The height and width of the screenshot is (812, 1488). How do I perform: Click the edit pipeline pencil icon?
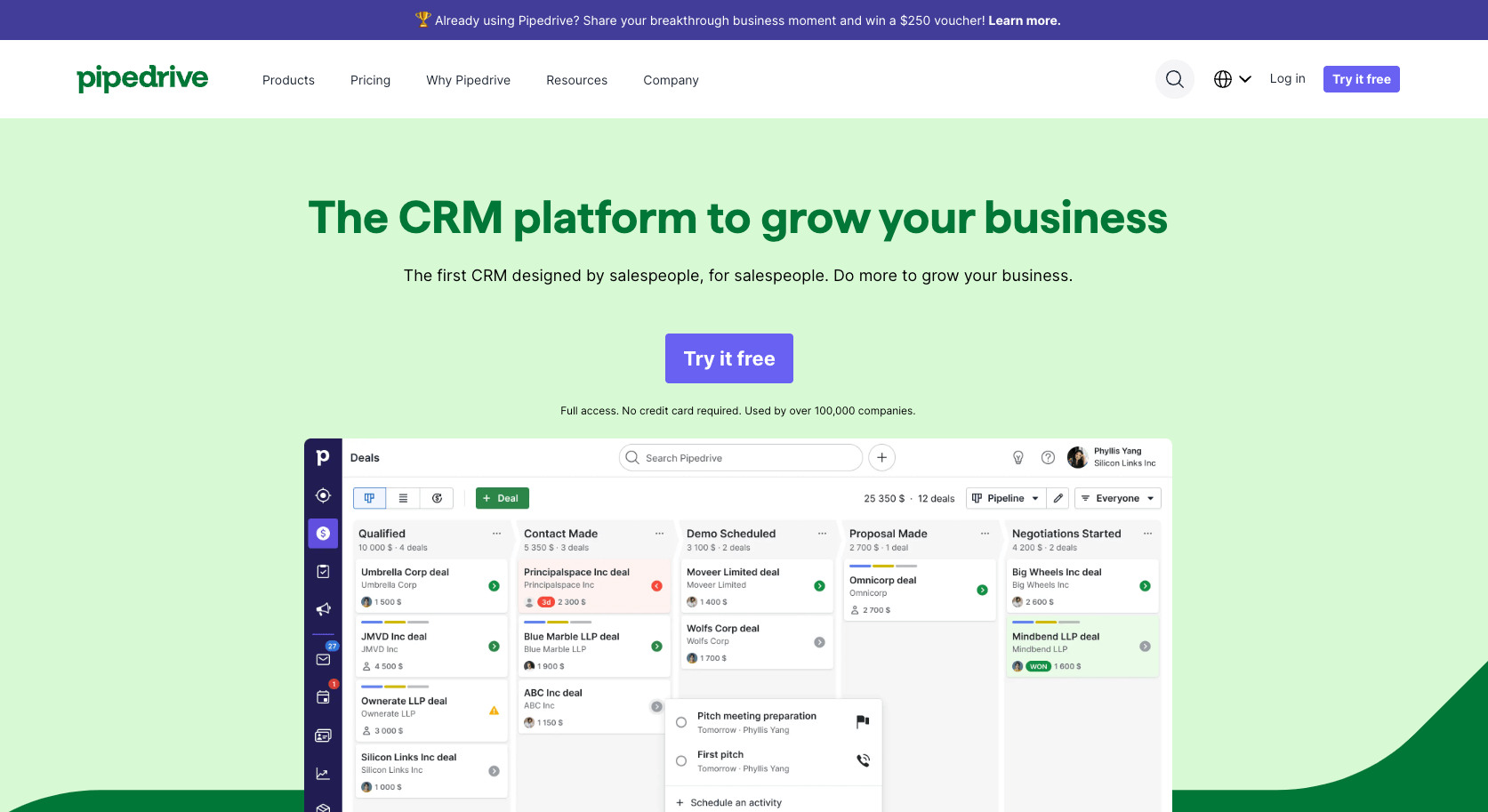coord(1058,498)
